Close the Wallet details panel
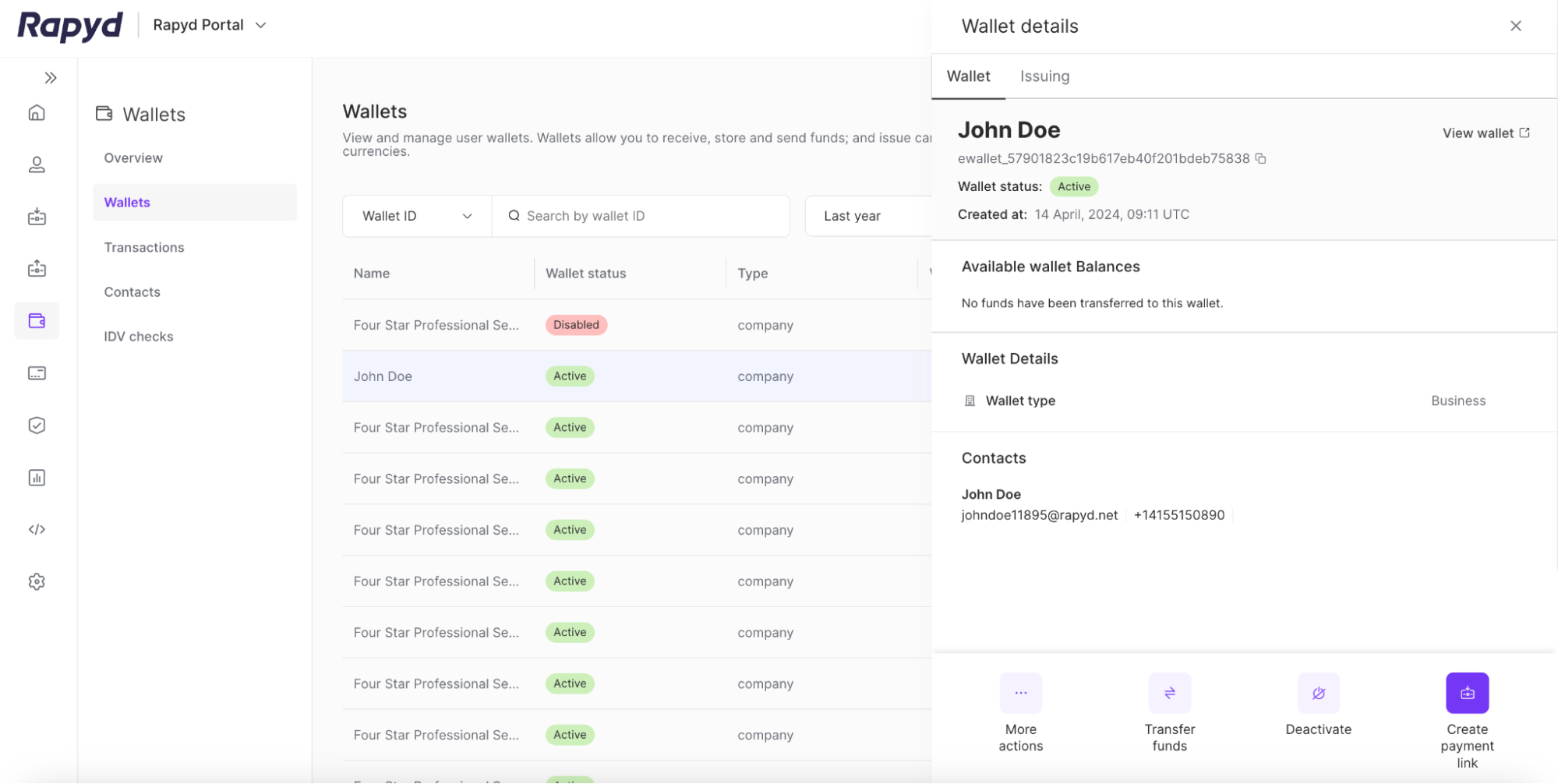 [1515, 26]
